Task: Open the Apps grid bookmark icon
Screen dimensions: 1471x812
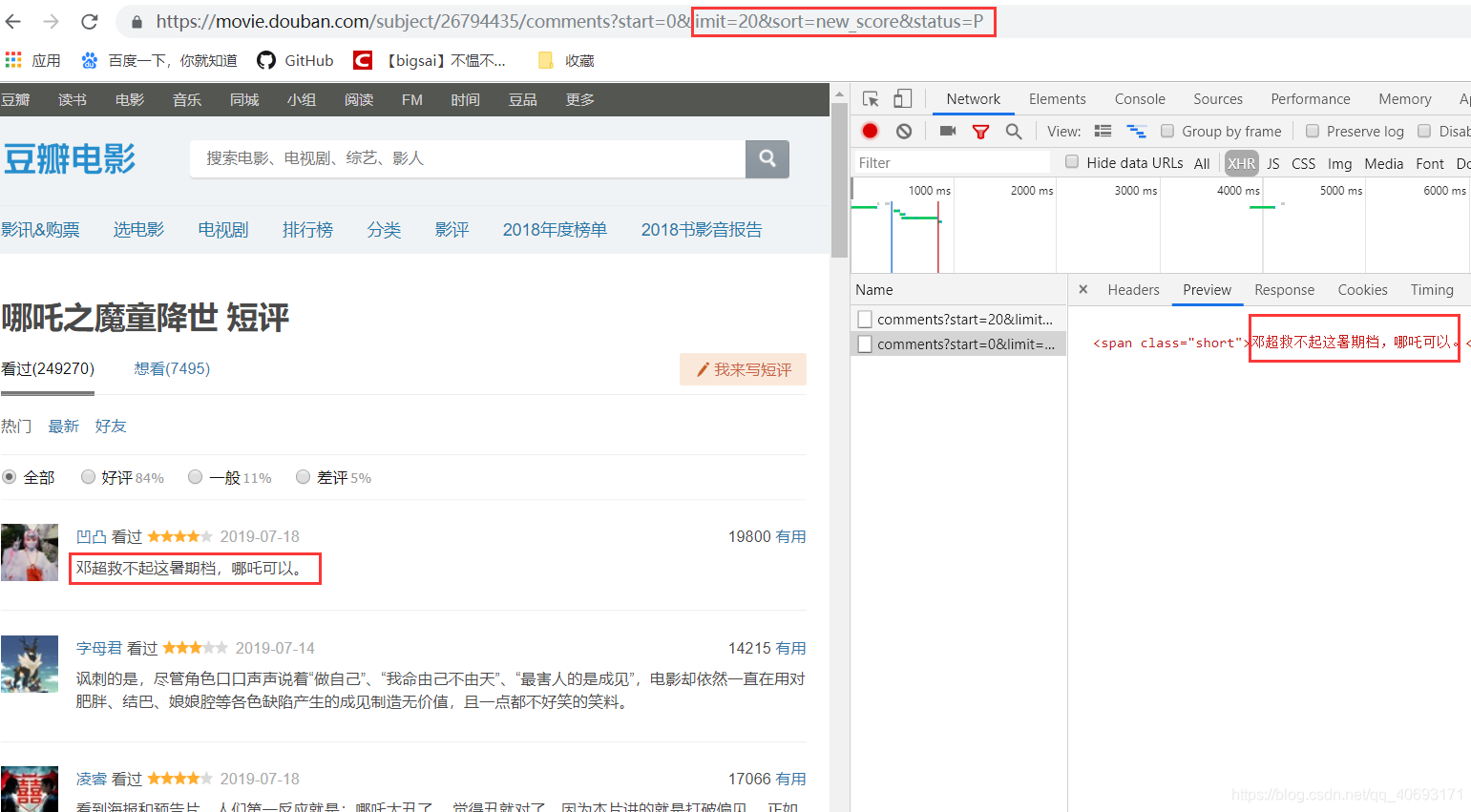Action: (x=13, y=60)
